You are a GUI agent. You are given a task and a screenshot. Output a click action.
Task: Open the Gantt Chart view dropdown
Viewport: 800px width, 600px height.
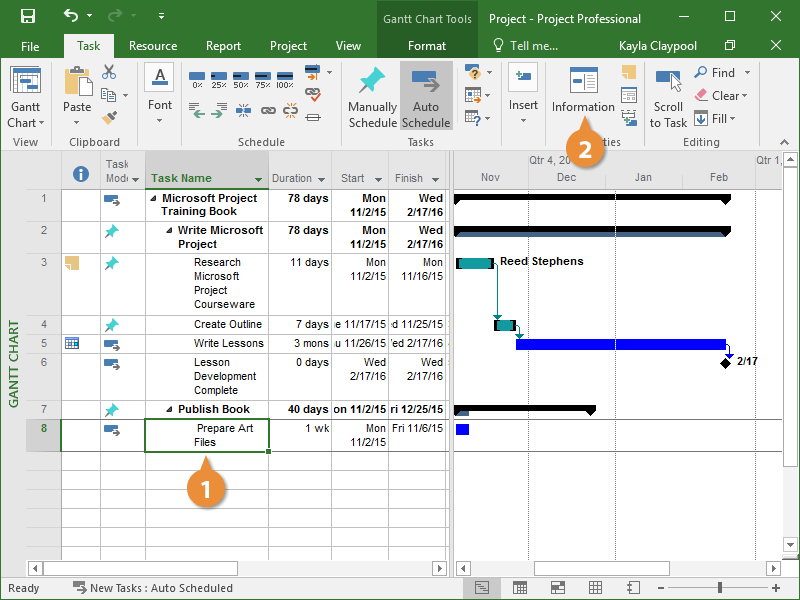[25, 123]
